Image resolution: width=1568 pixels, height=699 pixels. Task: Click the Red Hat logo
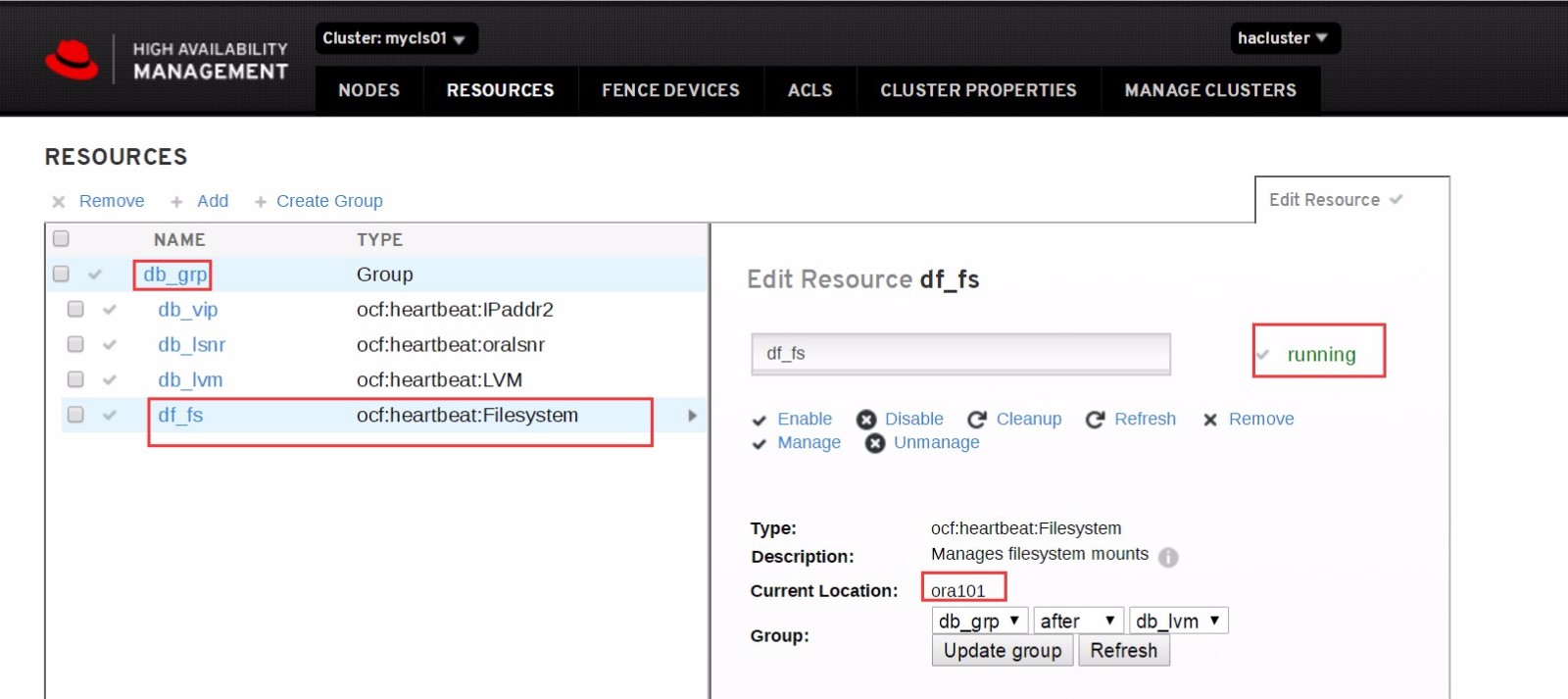72,60
